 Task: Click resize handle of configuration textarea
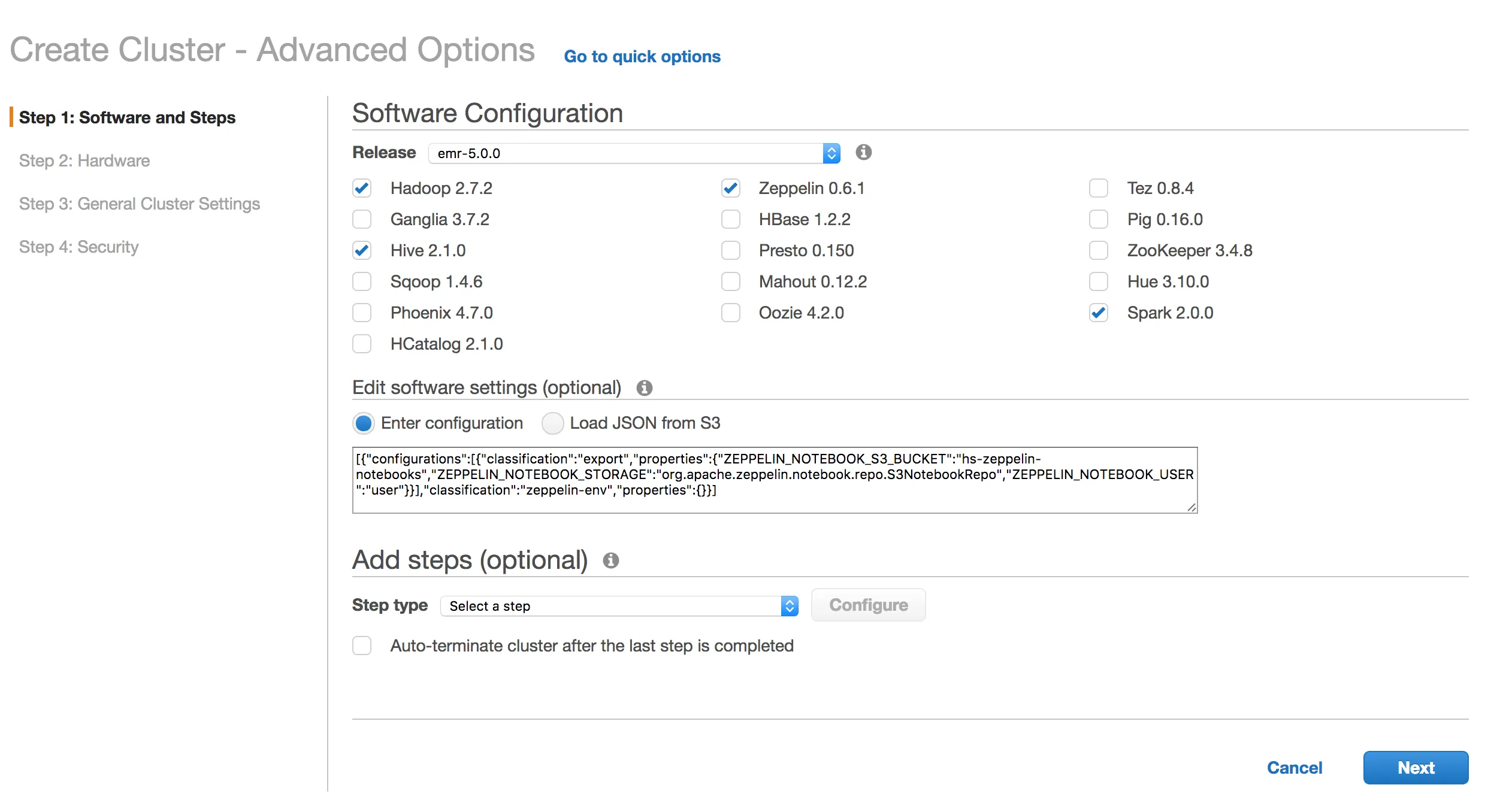1191,507
